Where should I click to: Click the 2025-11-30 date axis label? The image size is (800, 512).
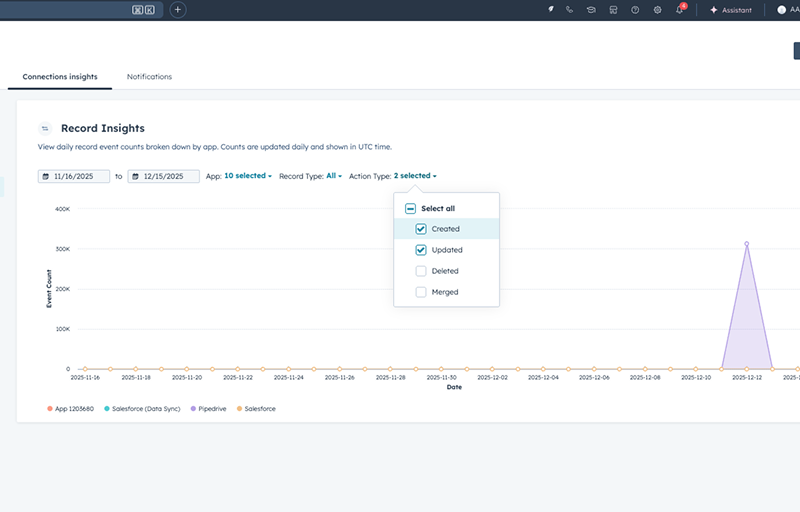click(x=441, y=378)
